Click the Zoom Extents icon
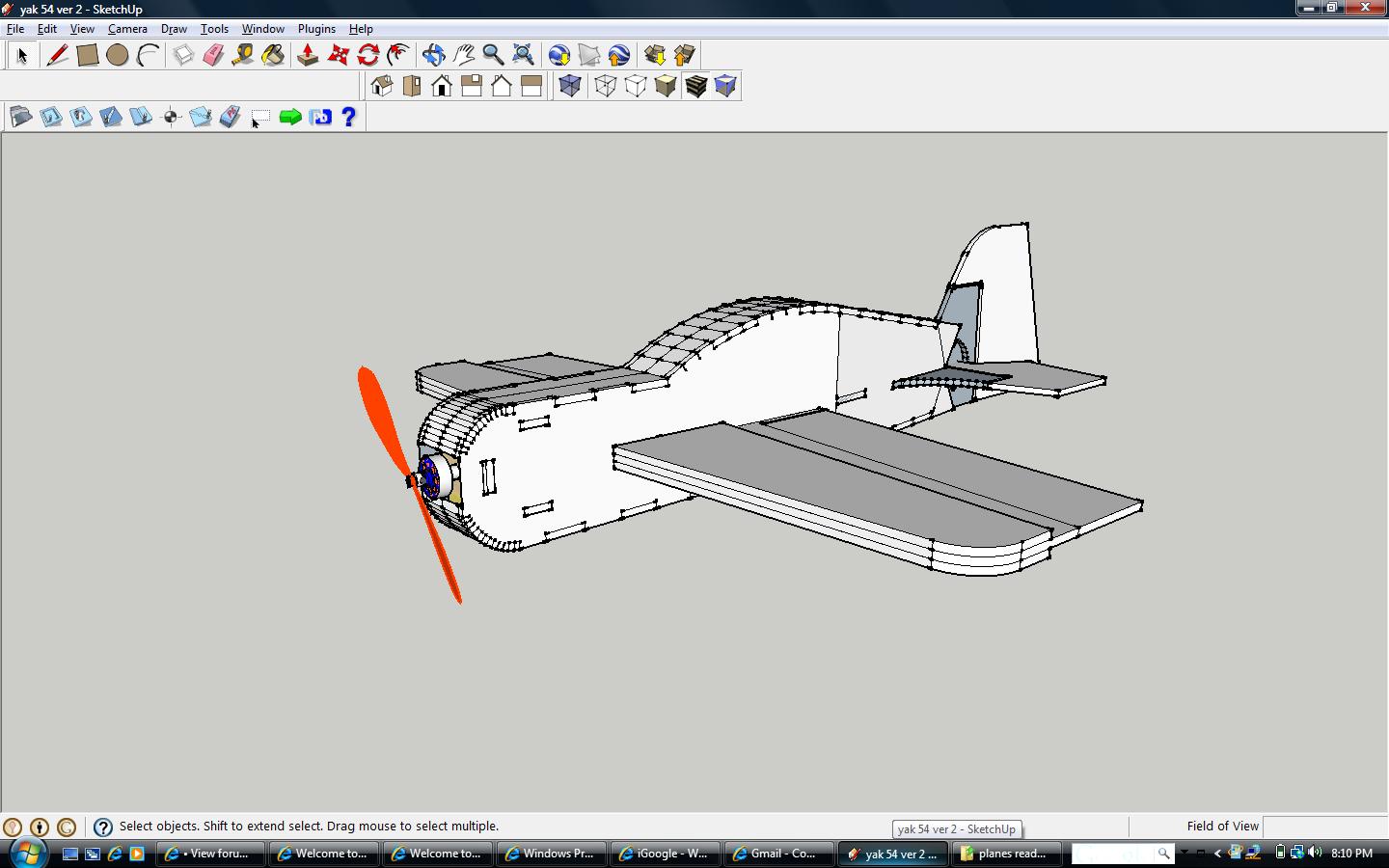The width and height of the screenshot is (1389, 868). point(523,55)
